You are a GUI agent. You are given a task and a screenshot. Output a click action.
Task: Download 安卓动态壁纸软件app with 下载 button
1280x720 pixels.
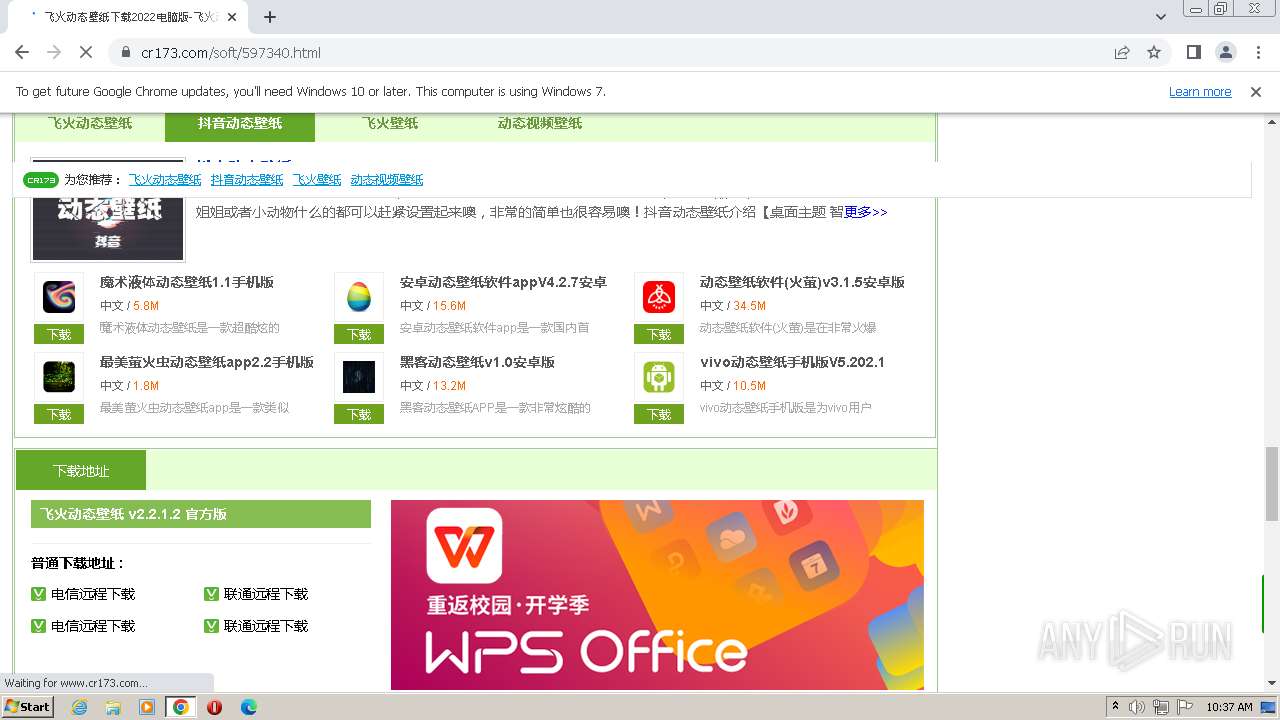coord(359,334)
